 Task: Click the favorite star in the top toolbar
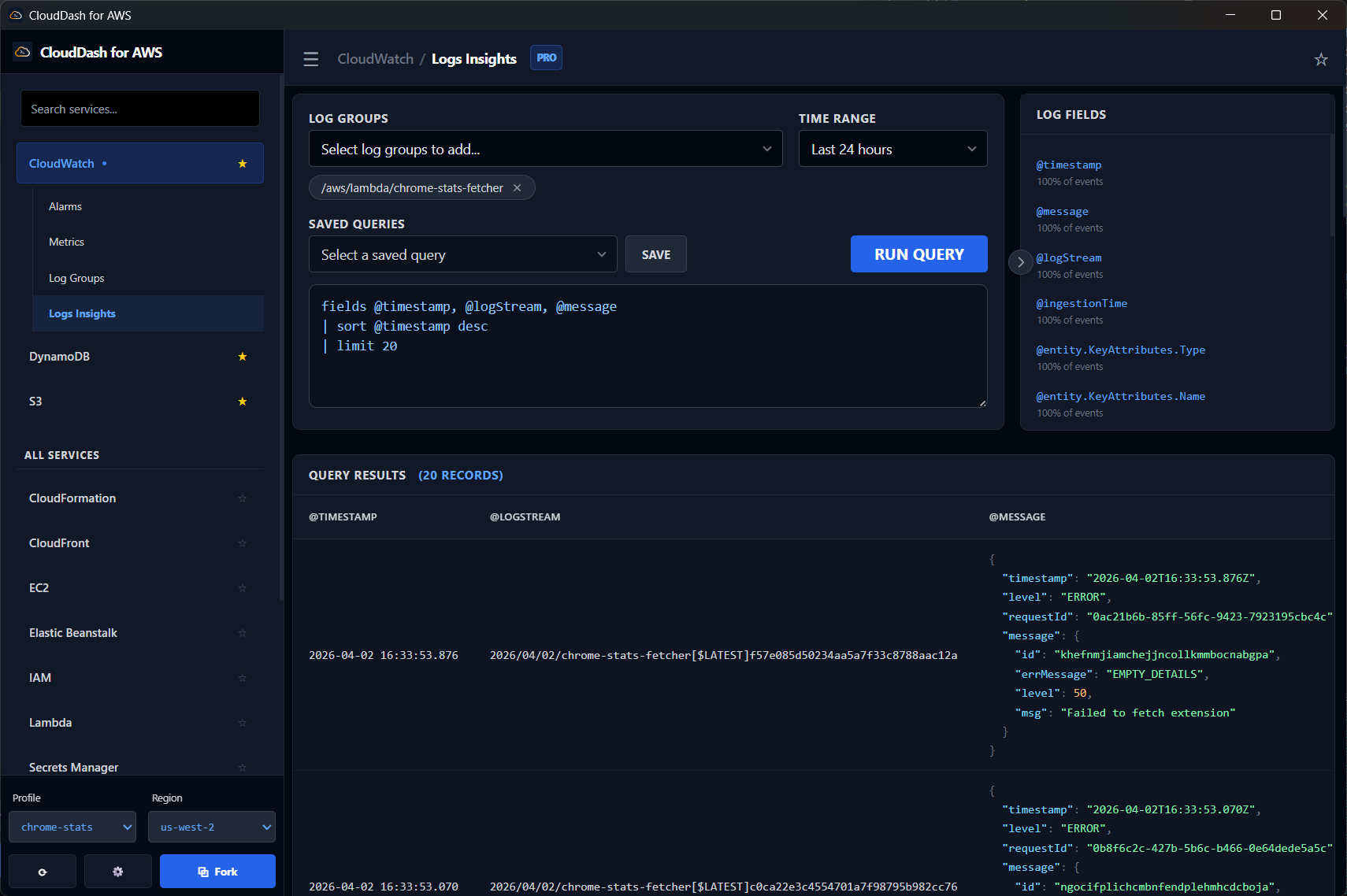[1321, 58]
